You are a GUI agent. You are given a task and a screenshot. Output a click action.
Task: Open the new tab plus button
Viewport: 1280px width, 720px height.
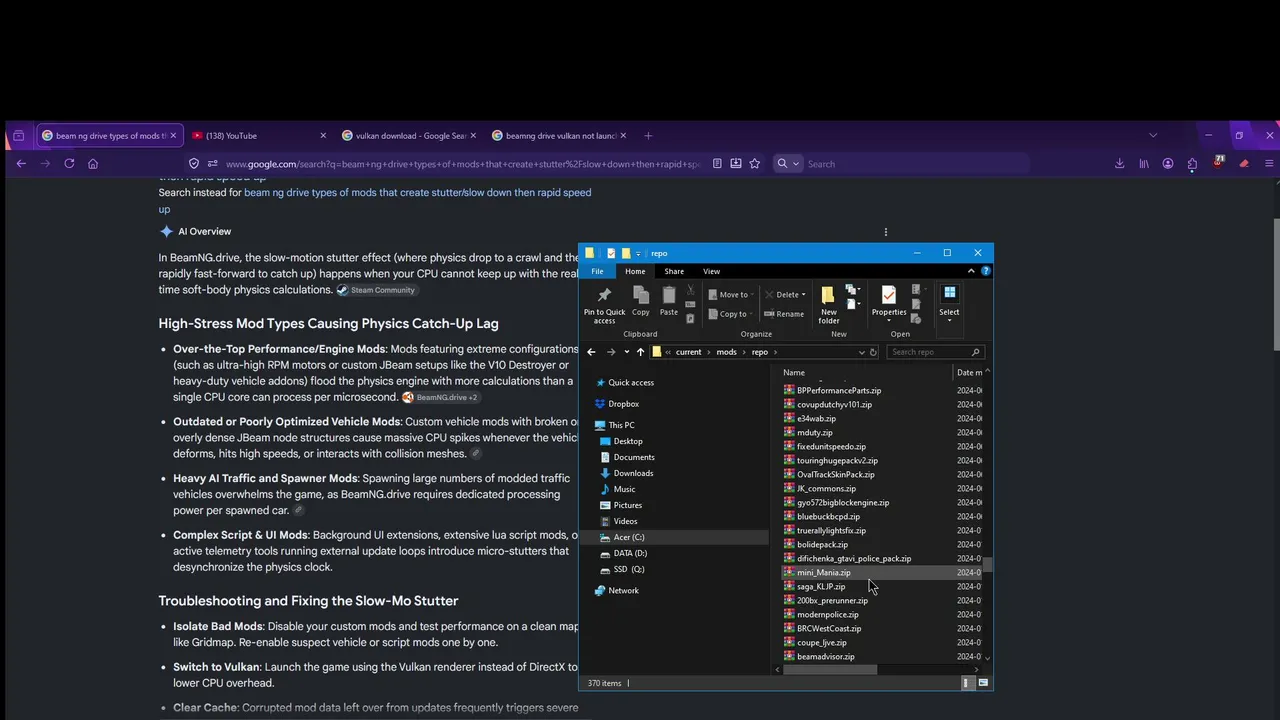[648, 136]
